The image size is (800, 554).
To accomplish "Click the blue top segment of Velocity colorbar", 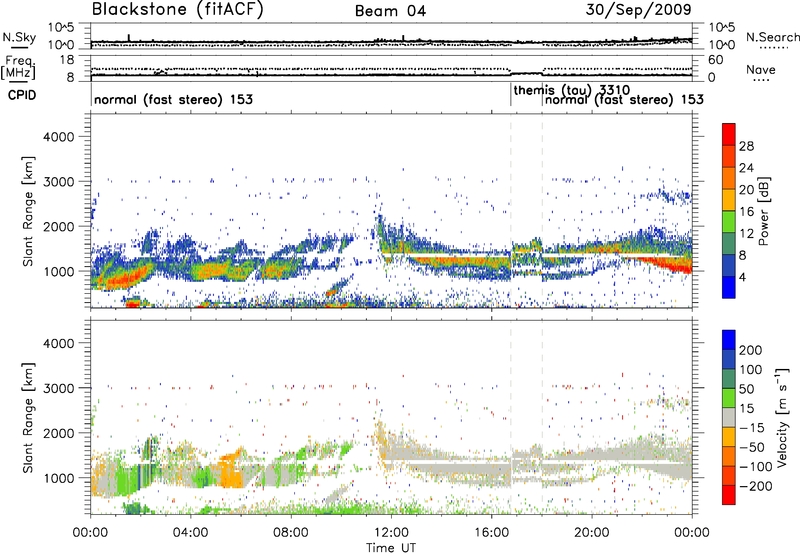I will click(729, 339).
